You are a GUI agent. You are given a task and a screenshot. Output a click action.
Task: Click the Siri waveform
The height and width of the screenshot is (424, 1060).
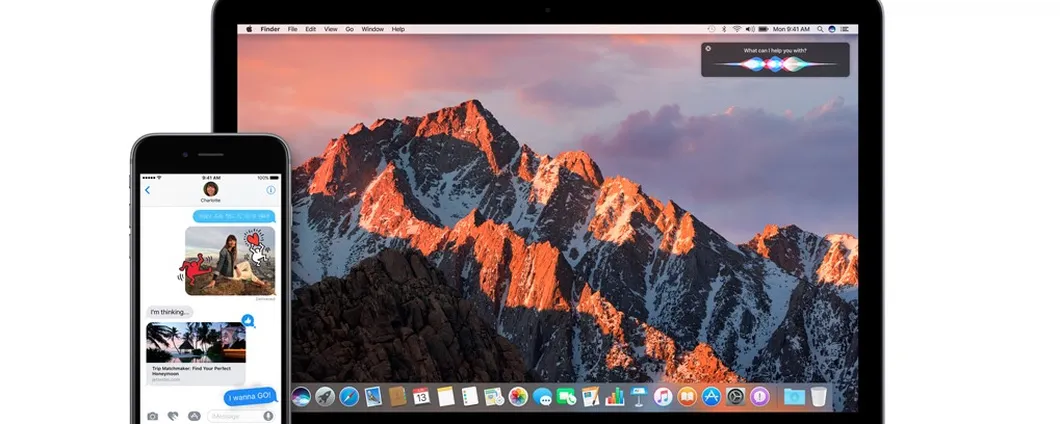[x=775, y=64]
